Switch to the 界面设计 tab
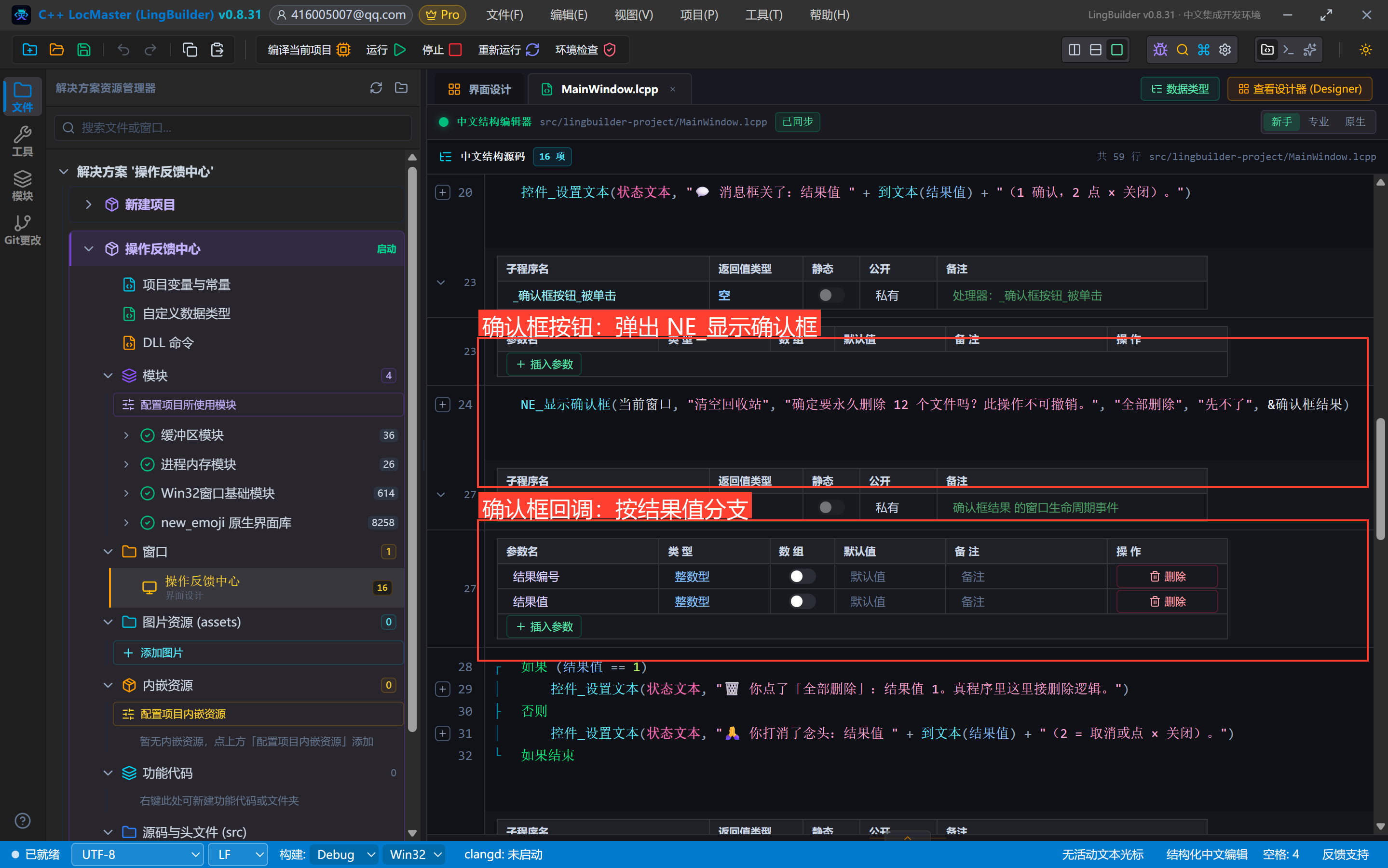Viewport: 1388px width, 868px height. 479,89
